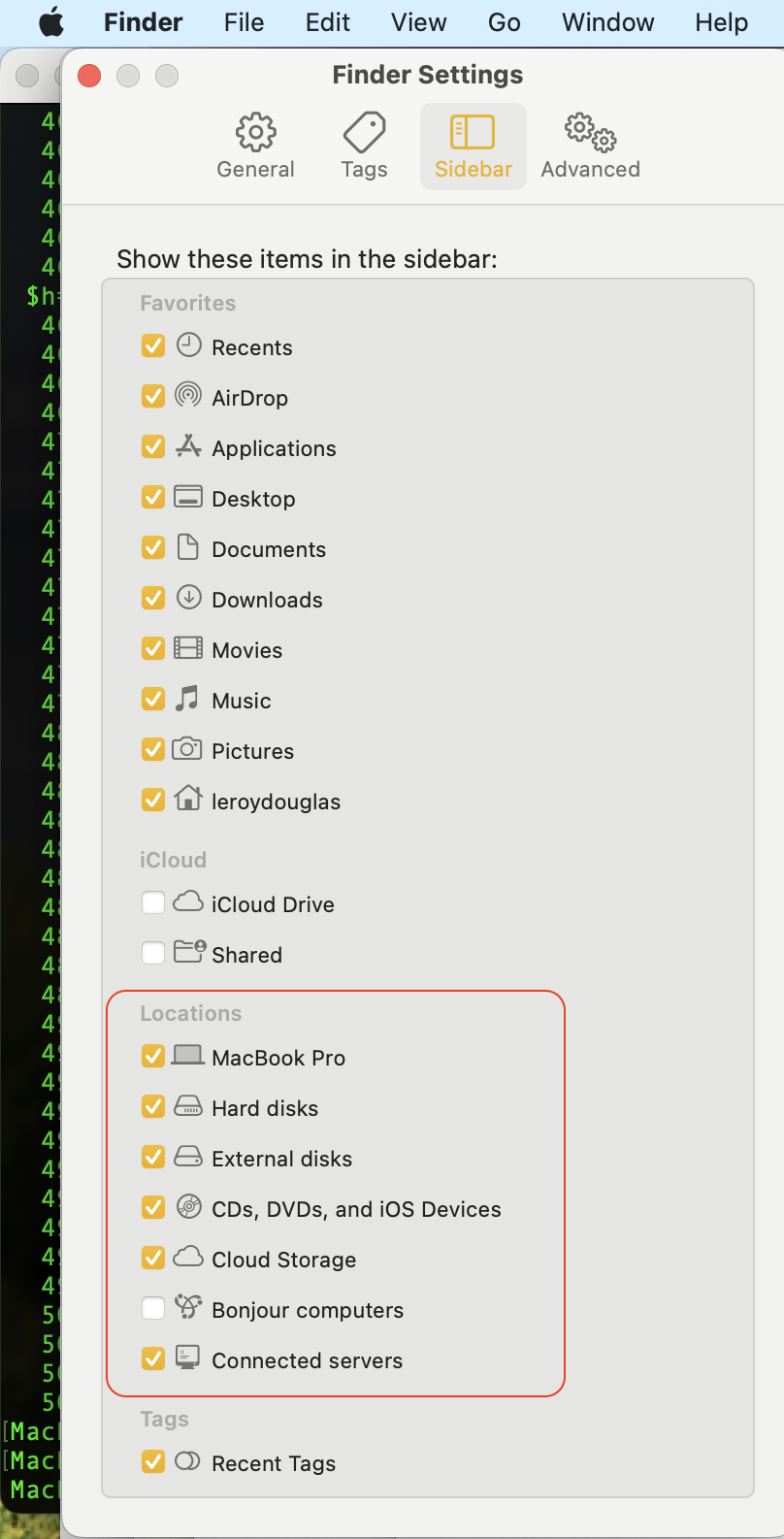Click the Hard disks icon

click(186, 1106)
